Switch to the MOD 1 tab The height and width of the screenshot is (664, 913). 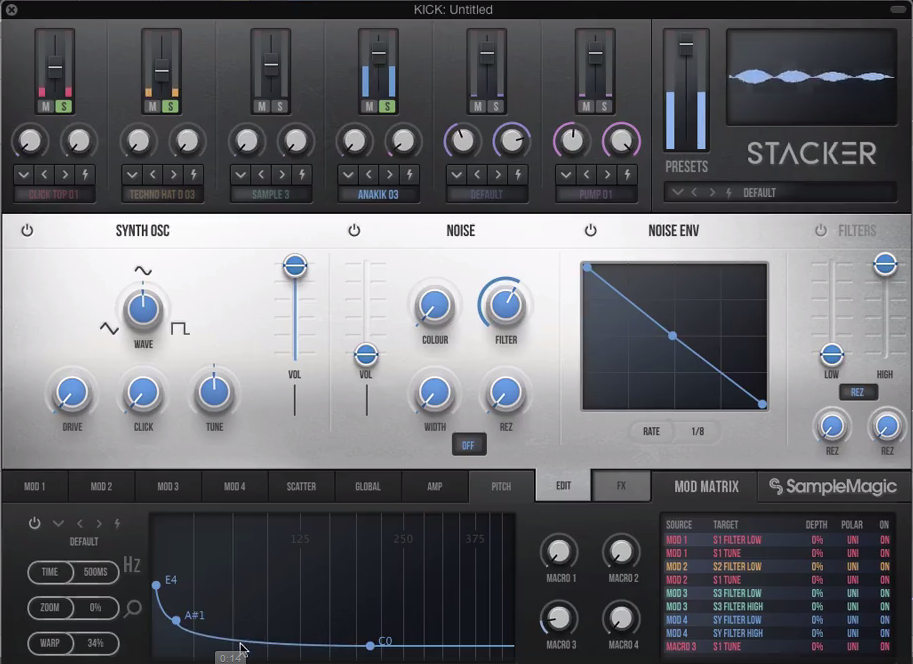[x=34, y=486]
